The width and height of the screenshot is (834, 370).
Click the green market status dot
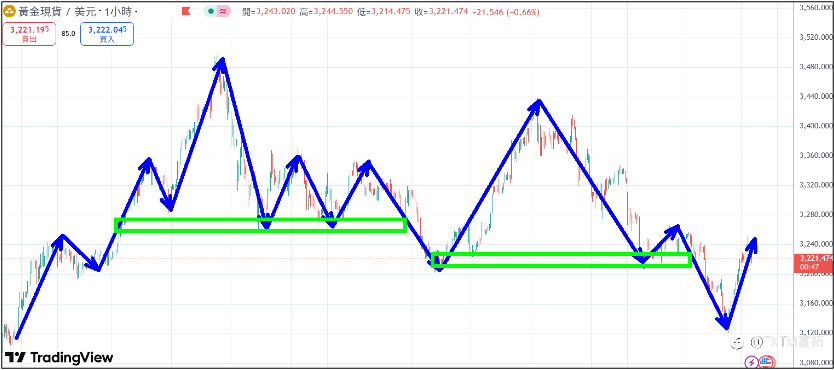tap(211, 11)
